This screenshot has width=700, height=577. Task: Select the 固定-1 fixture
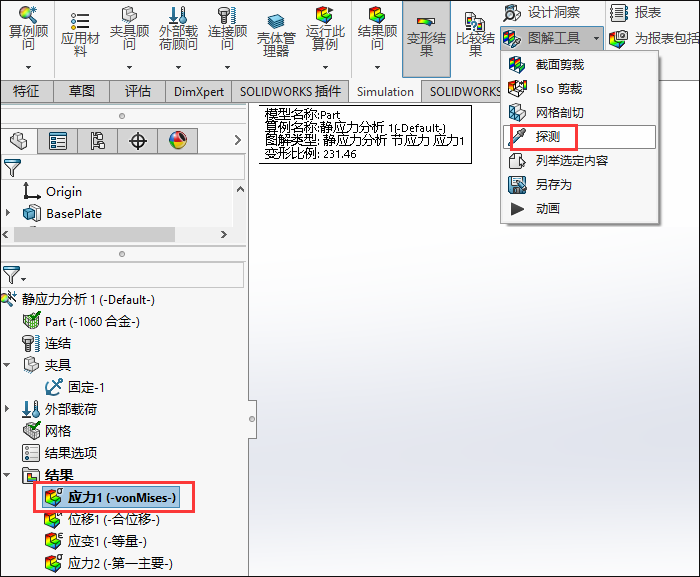pyautogui.click(x=86, y=387)
